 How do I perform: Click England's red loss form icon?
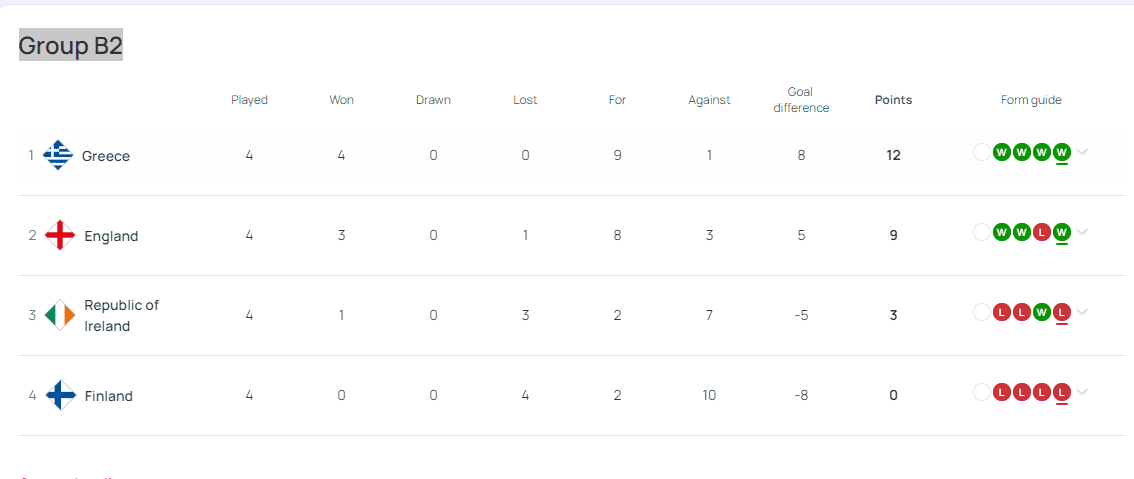click(1042, 232)
